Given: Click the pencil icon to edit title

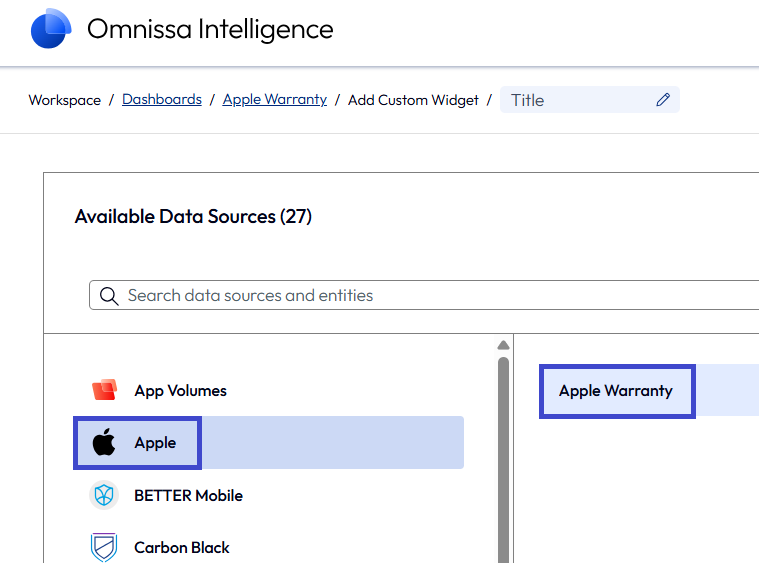Looking at the screenshot, I should point(663,100).
